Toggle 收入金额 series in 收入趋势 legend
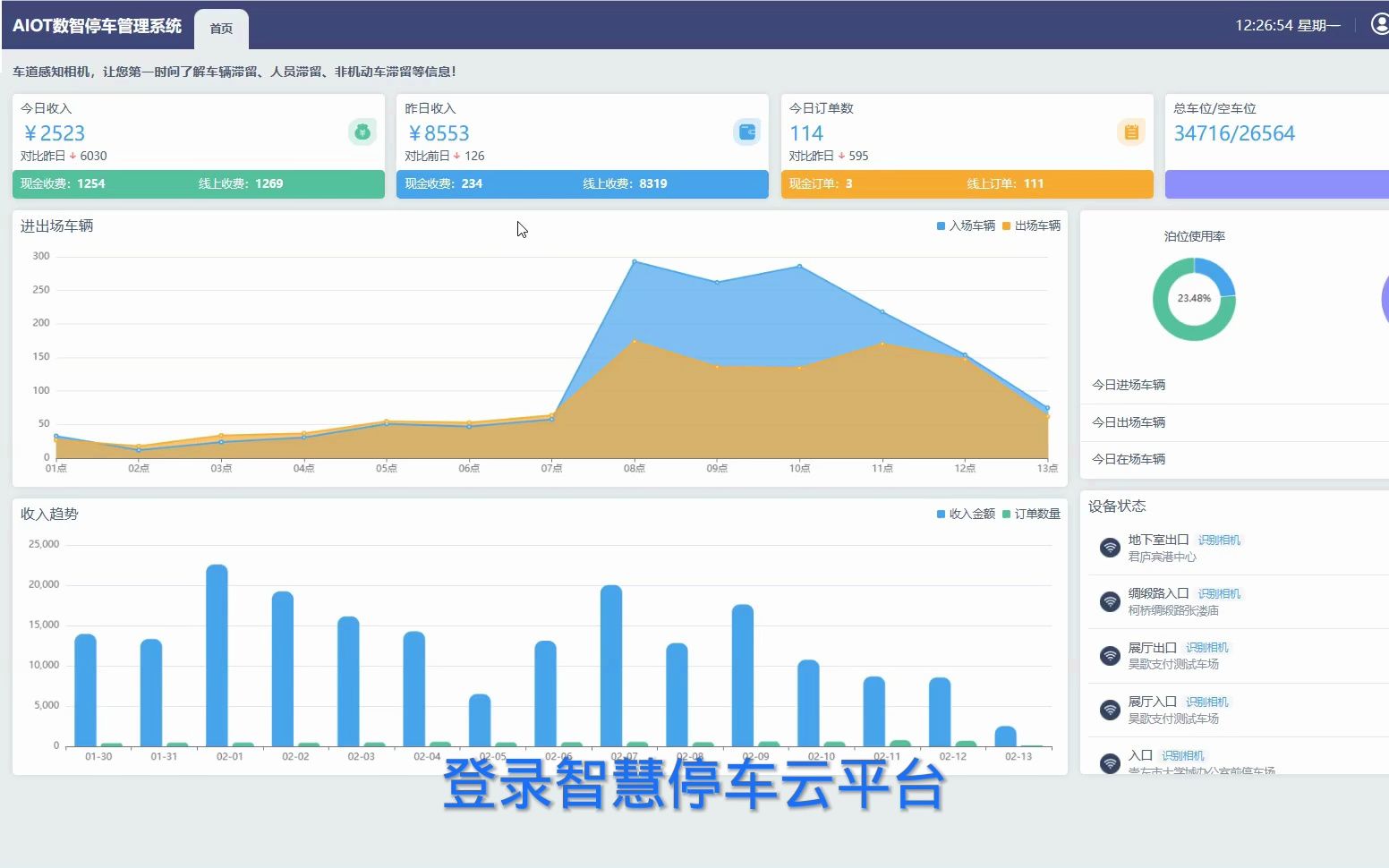The image size is (1389, 868). [965, 514]
